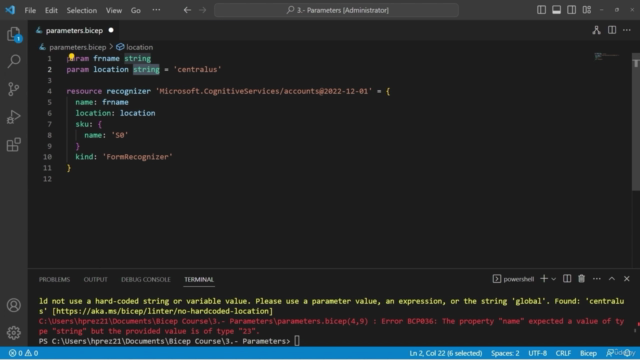This screenshot has height=360, width=640.
Task: Expand the terminal launch profile dropdown arrow
Action: [x=553, y=279]
